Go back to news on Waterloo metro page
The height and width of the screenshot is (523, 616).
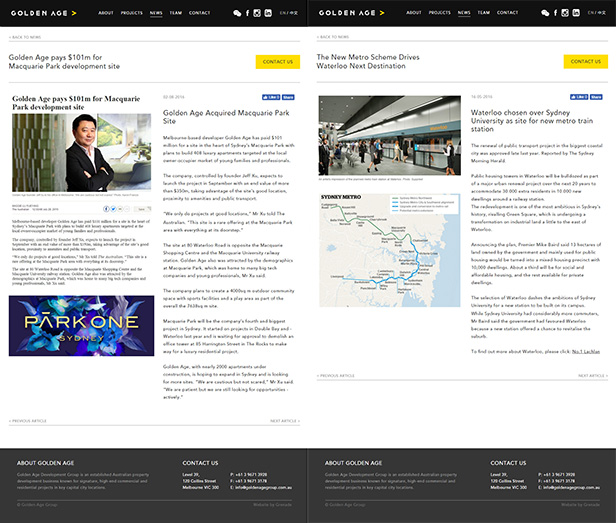pyautogui.click(x=333, y=37)
